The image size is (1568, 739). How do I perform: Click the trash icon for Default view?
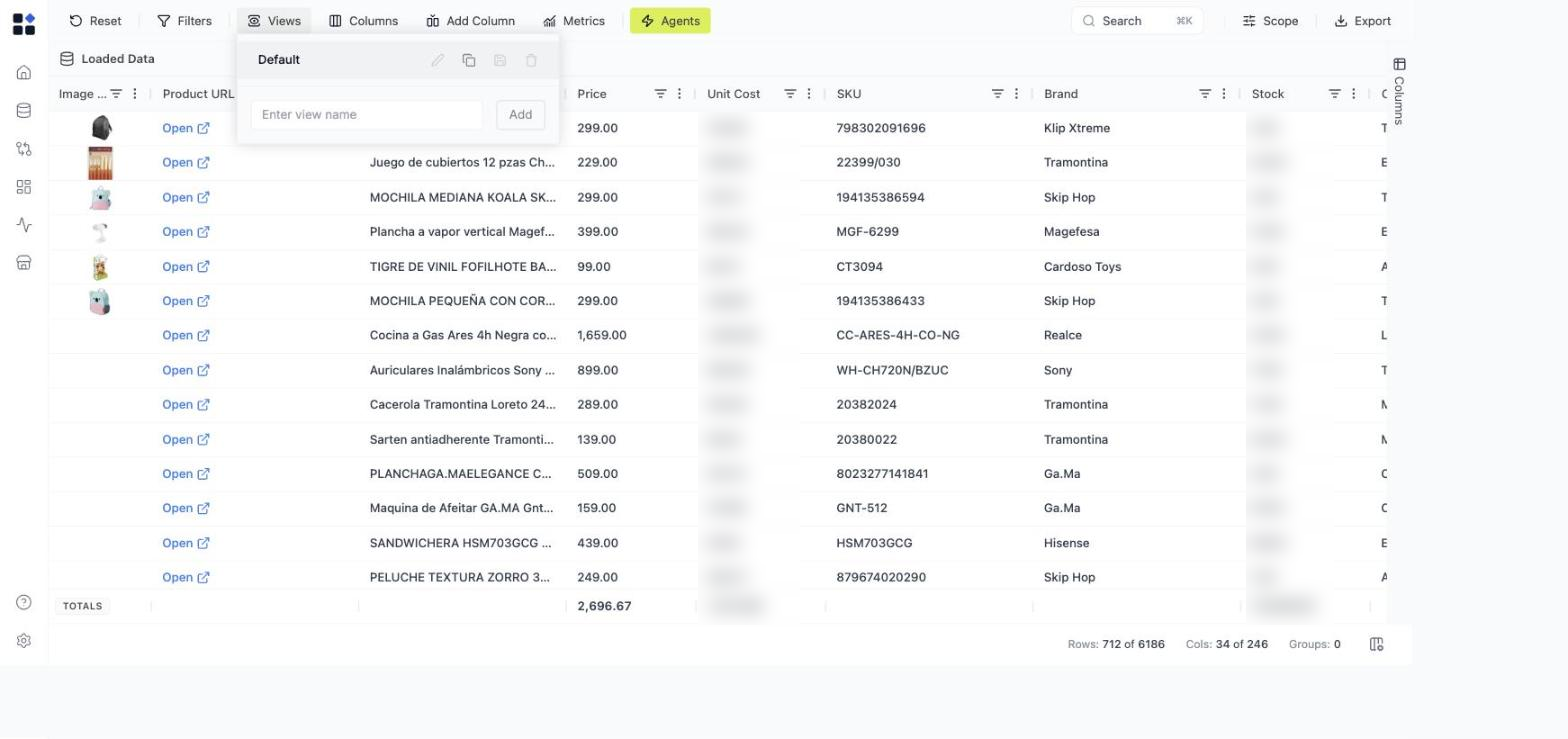click(x=531, y=60)
